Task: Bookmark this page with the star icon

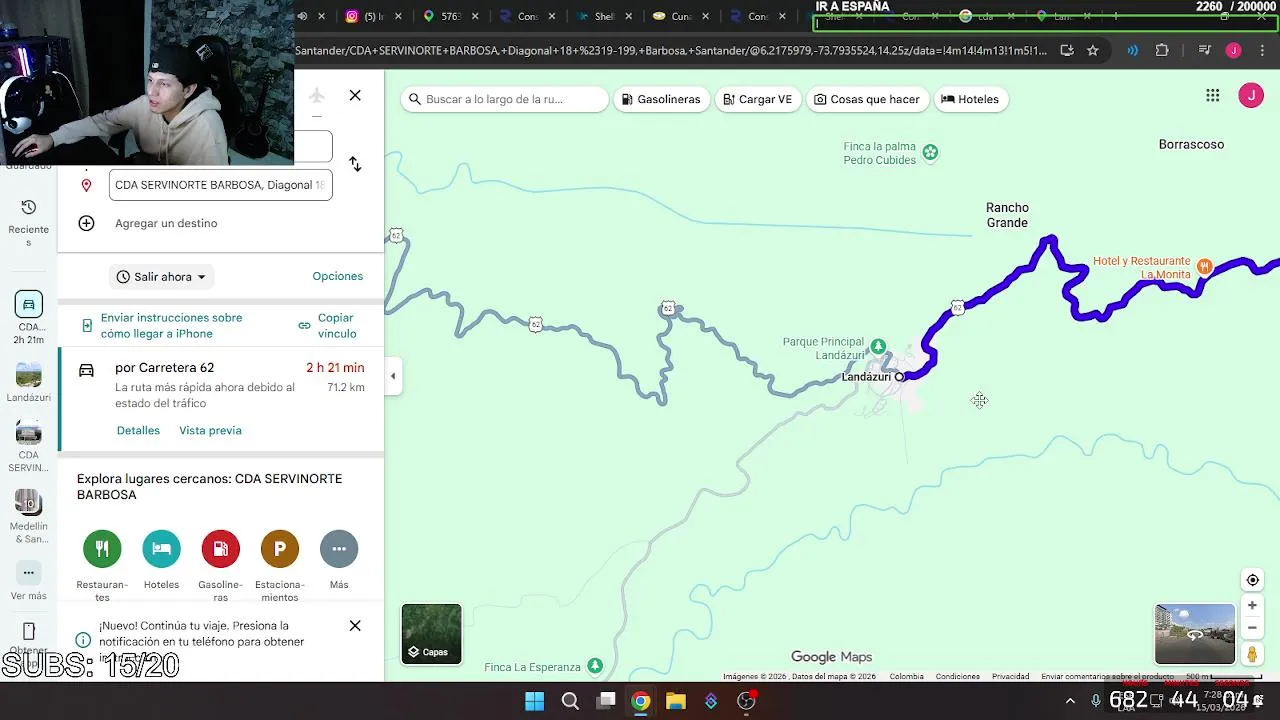Action: 1093,50
